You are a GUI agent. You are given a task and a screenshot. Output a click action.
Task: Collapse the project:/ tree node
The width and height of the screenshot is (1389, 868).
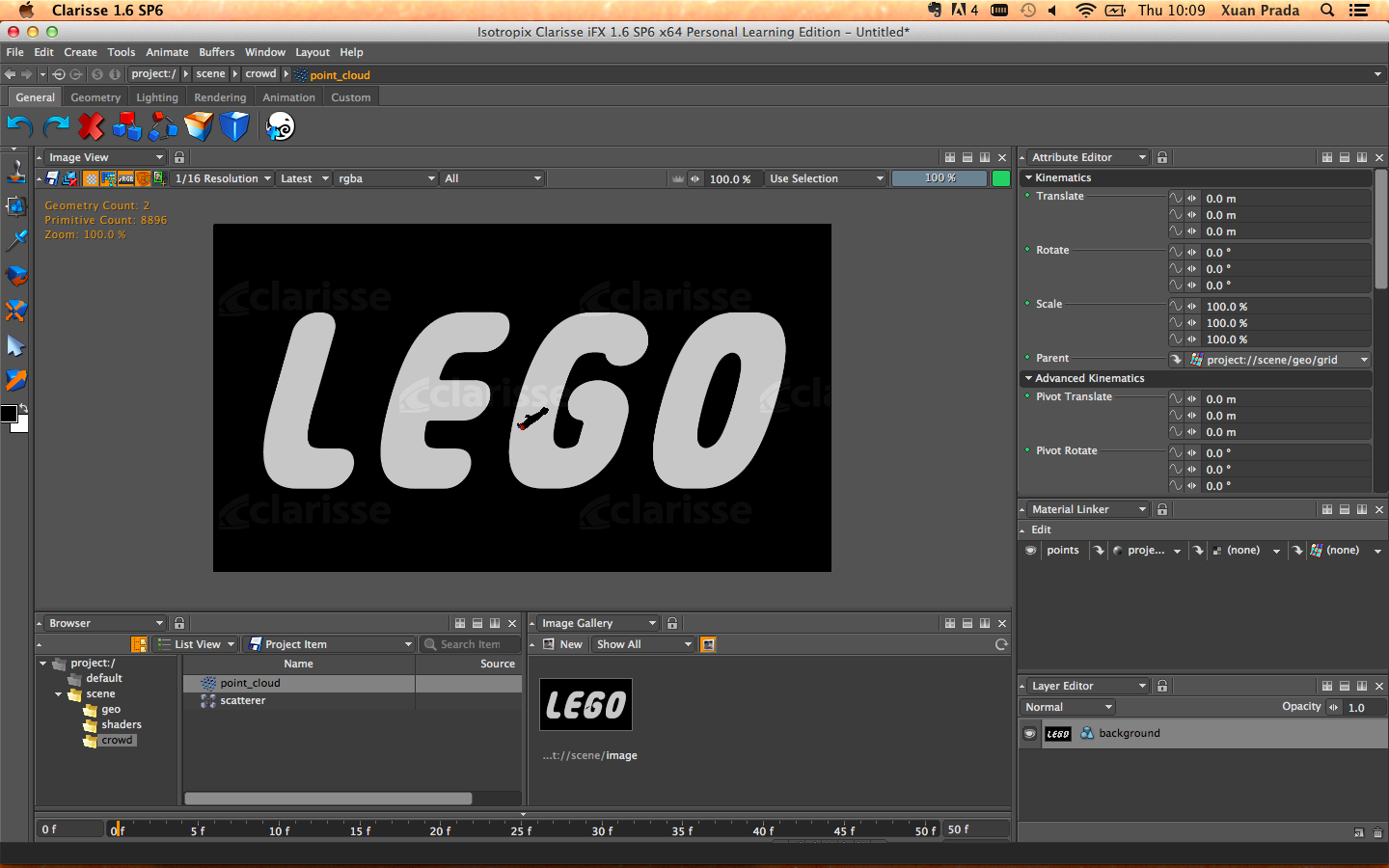(x=43, y=664)
